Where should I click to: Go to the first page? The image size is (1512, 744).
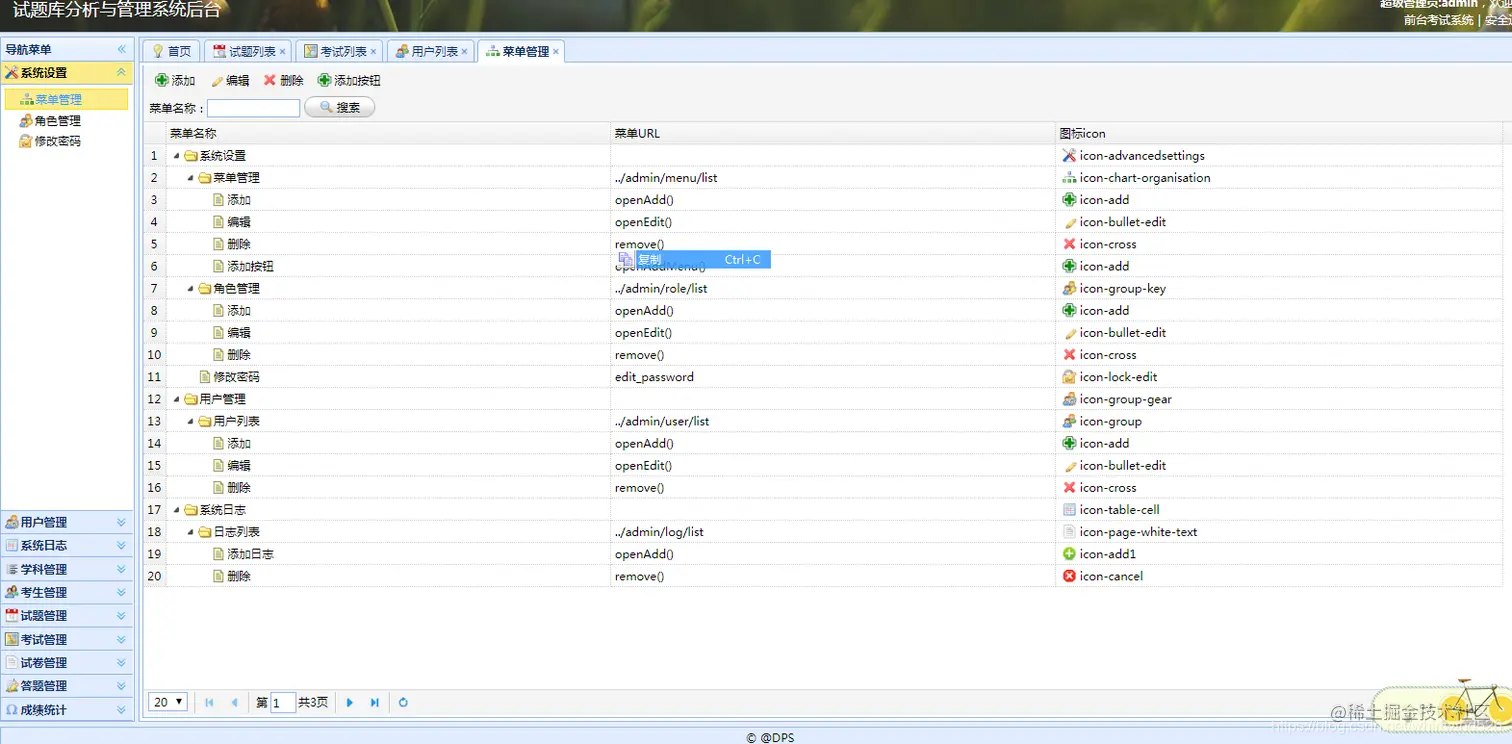[x=209, y=703]
